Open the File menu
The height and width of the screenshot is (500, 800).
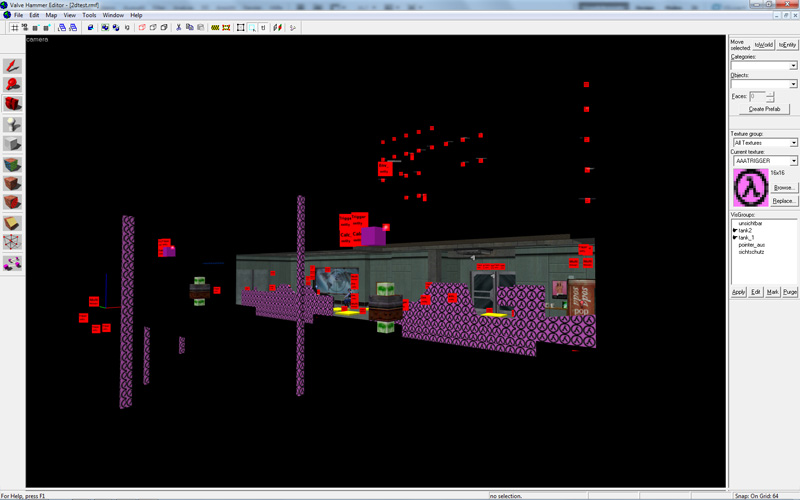pos(18,15)
